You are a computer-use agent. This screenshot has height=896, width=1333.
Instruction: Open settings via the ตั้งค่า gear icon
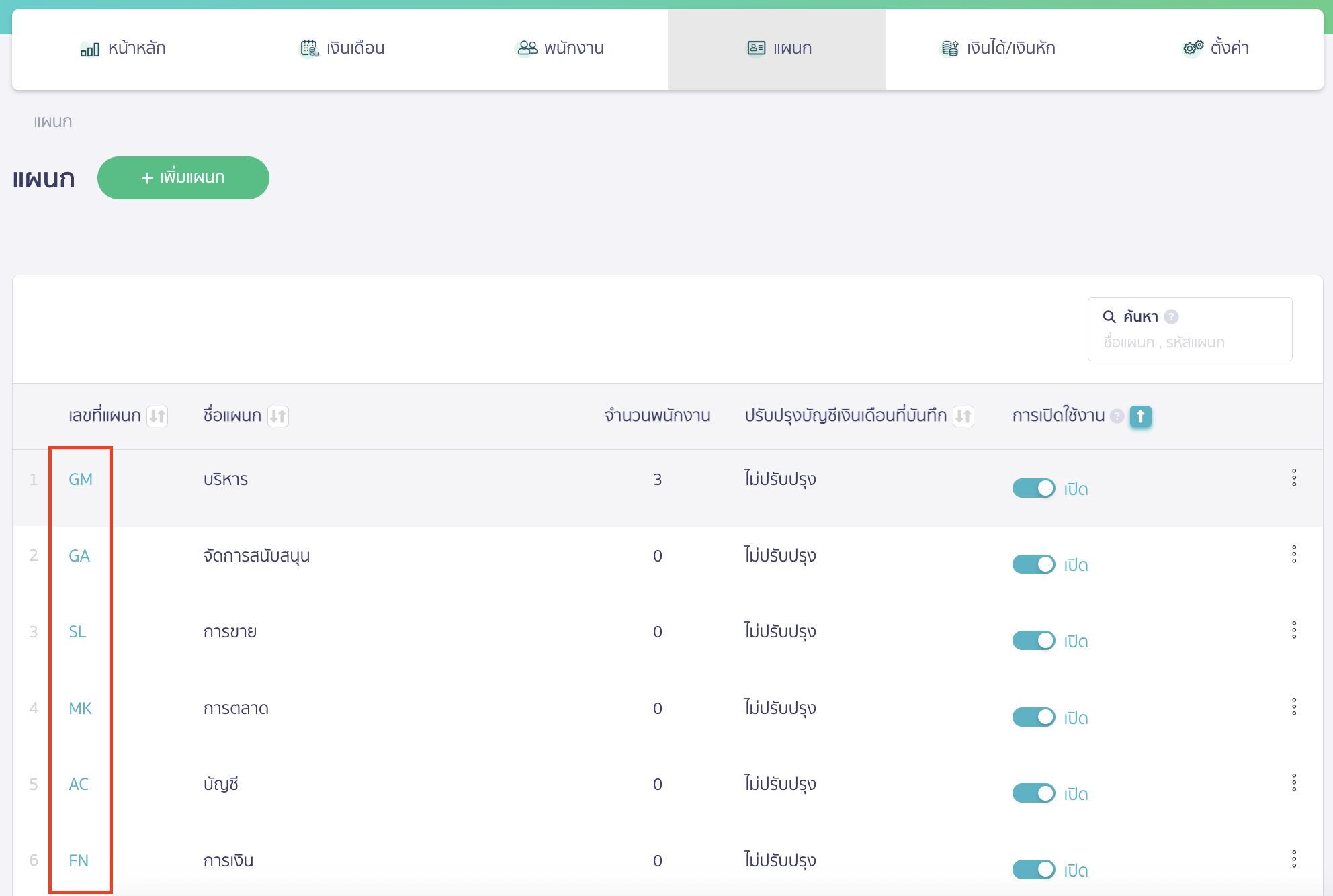click(1192, 48)
